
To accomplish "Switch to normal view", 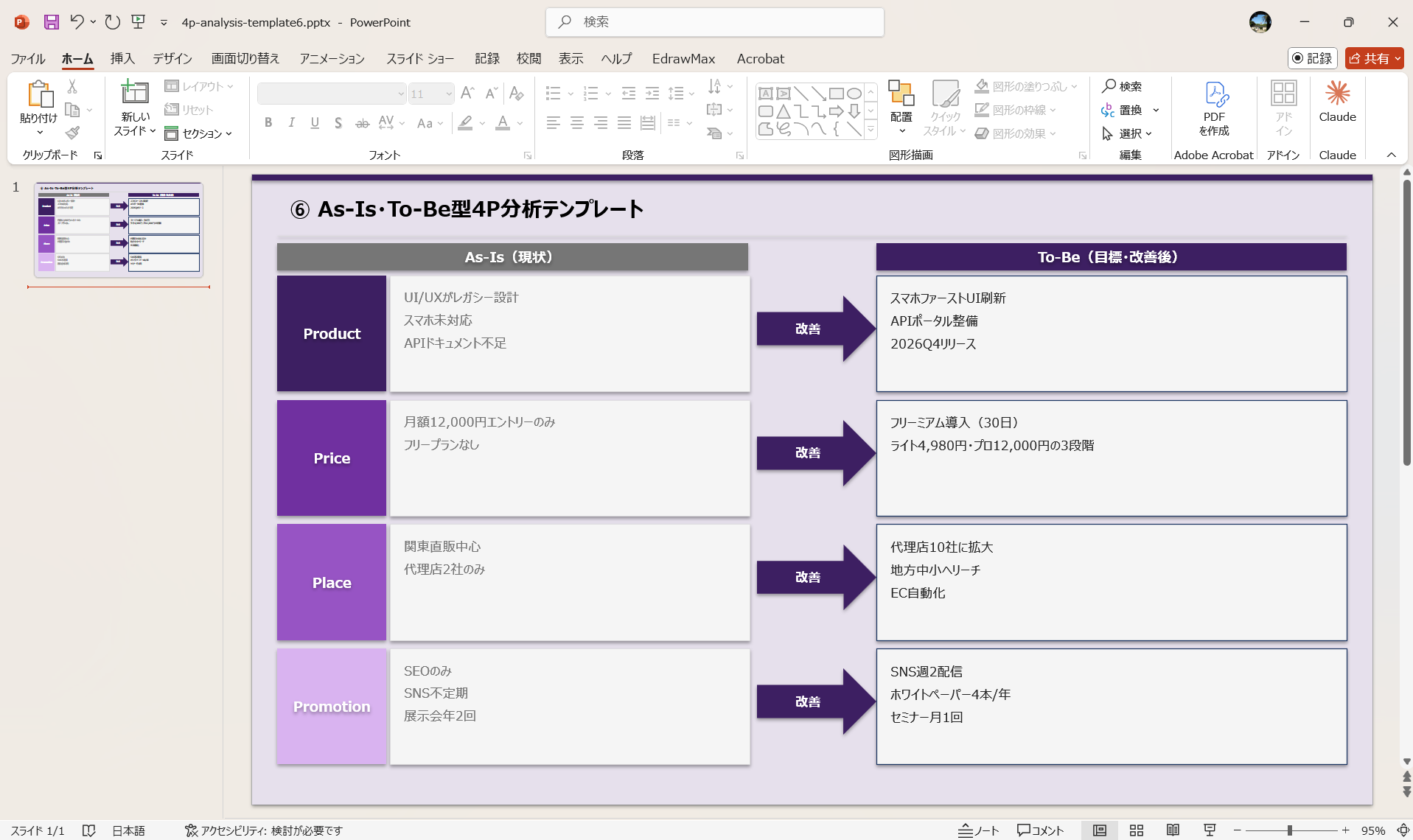I will (1099, 830).
